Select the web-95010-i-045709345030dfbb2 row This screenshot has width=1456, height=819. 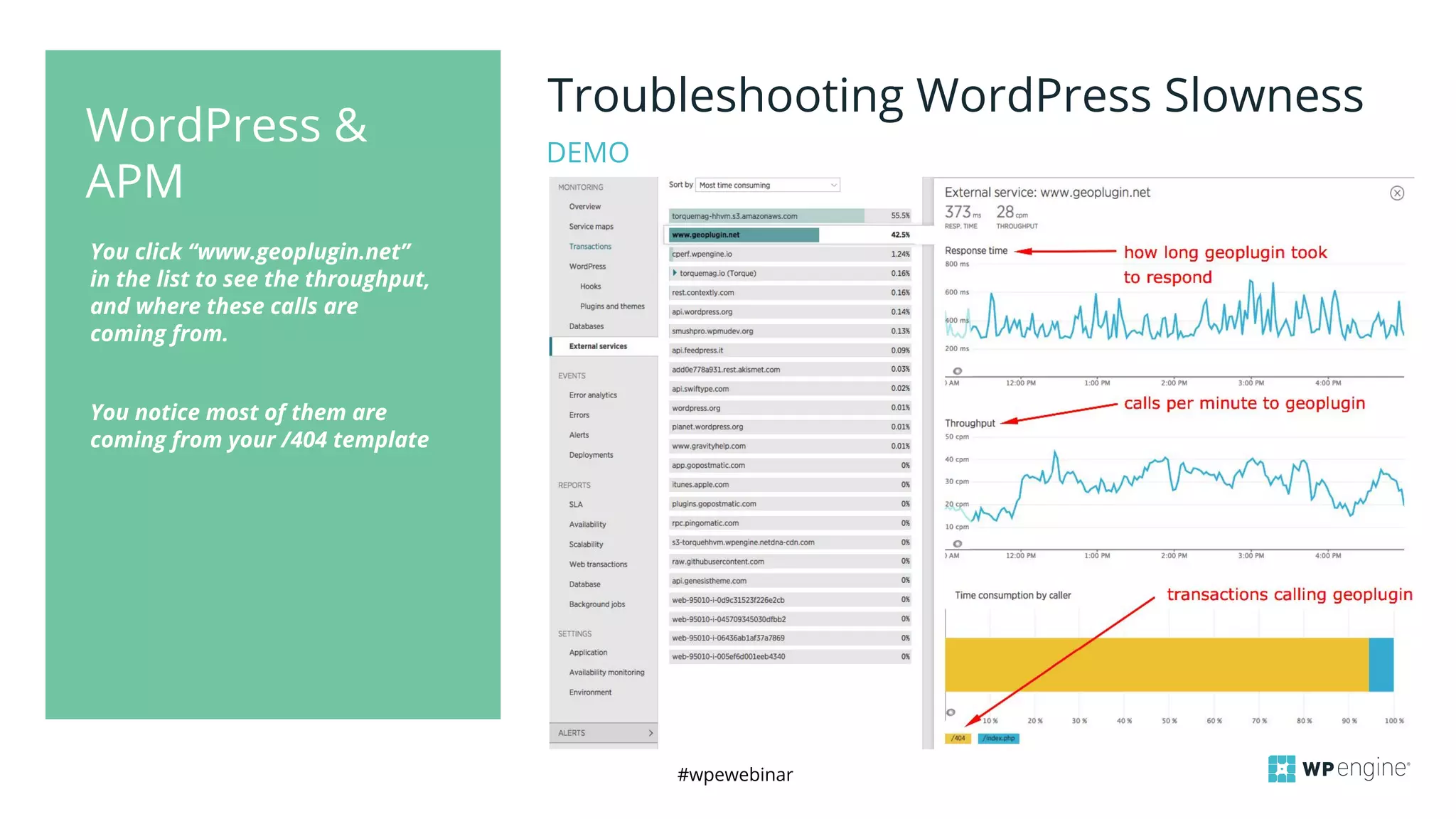click(790, 619)
